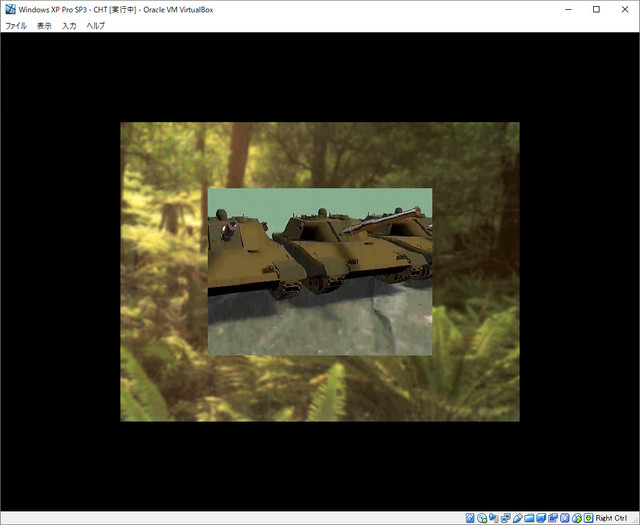Click the tank video frame in the guest
Viewport: 640px width, 525px height.
[x=320, y=271]
